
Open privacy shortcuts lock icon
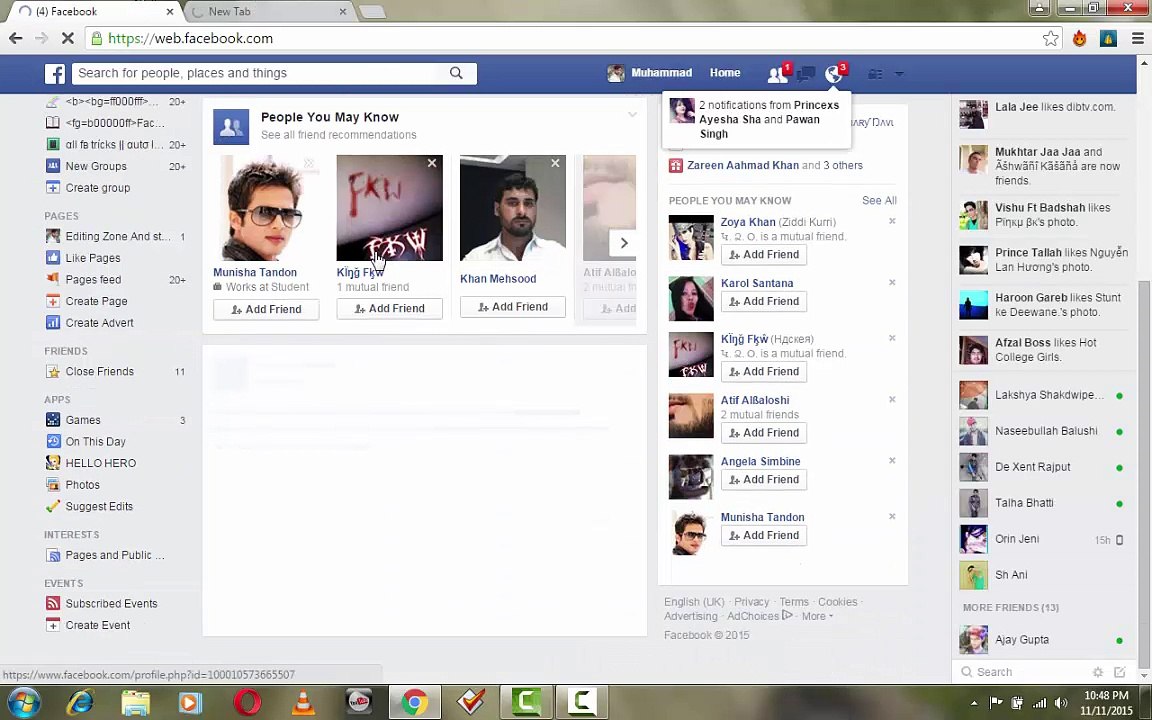point(874,74)
